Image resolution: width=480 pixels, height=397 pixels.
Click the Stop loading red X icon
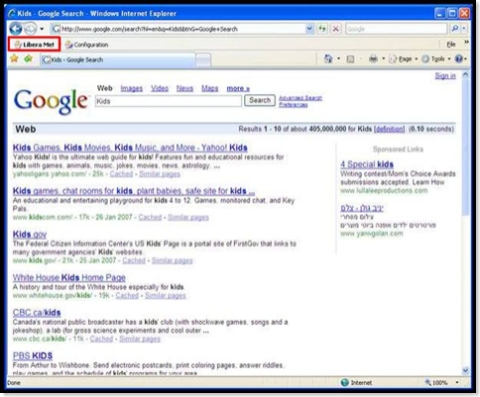tap(336, 29)
